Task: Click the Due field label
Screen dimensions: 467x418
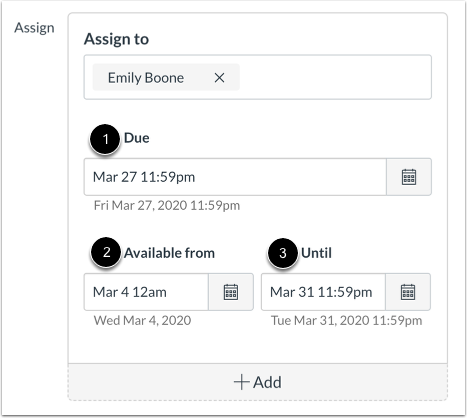Action: (137, 138)
